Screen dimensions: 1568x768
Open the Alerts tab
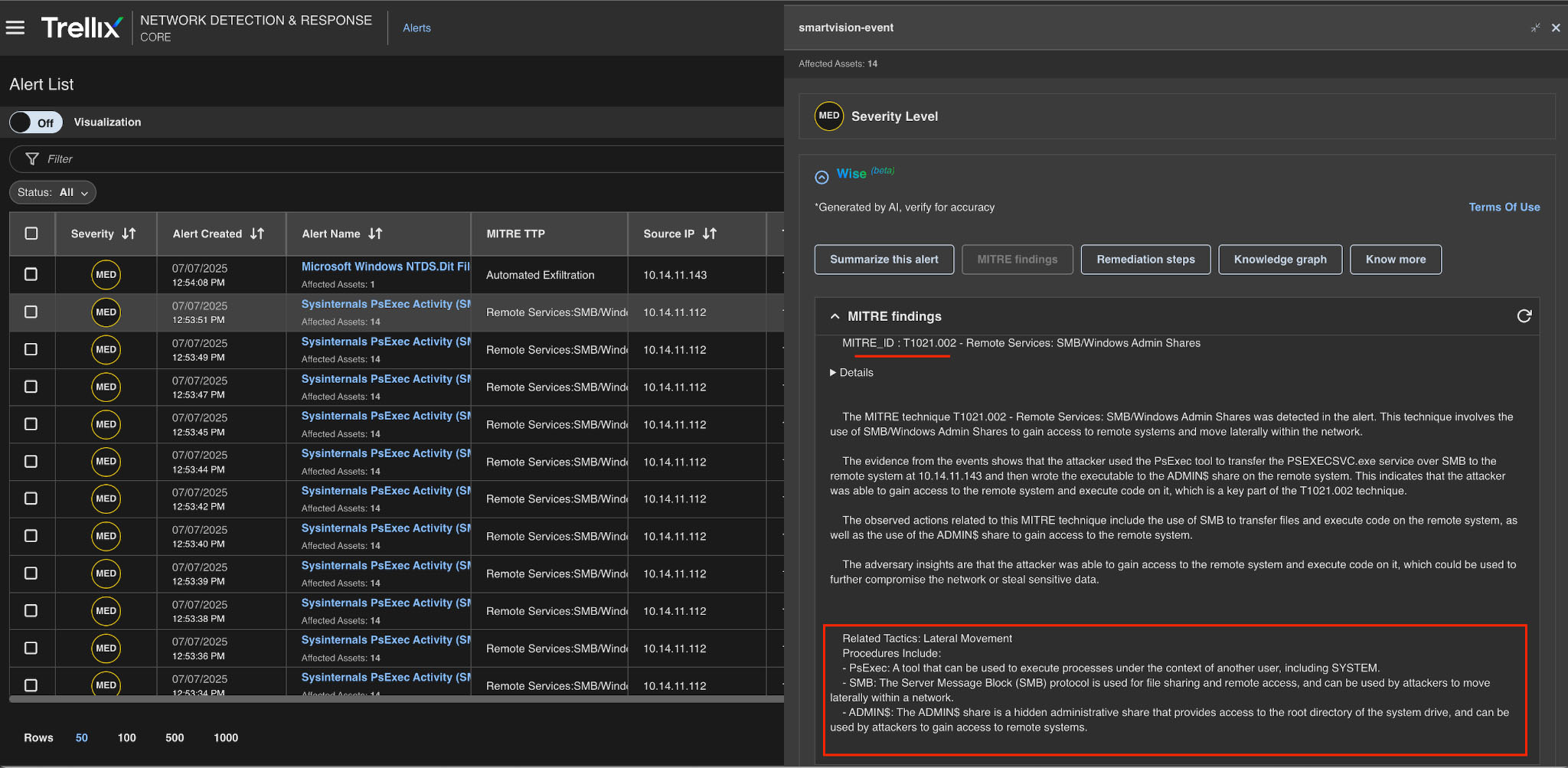coord(416,28)
